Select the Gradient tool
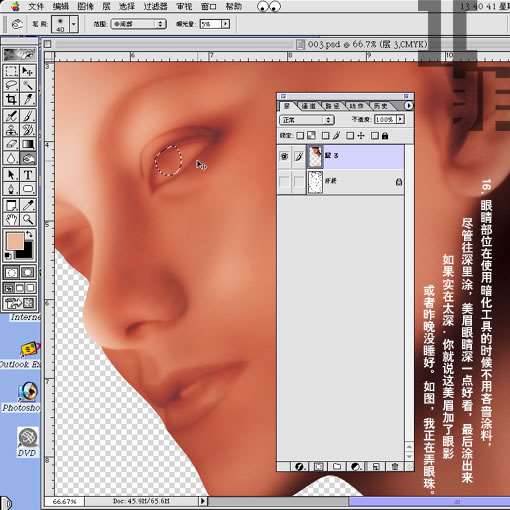This screenshot has height=510, width=510. click(28, 144)
